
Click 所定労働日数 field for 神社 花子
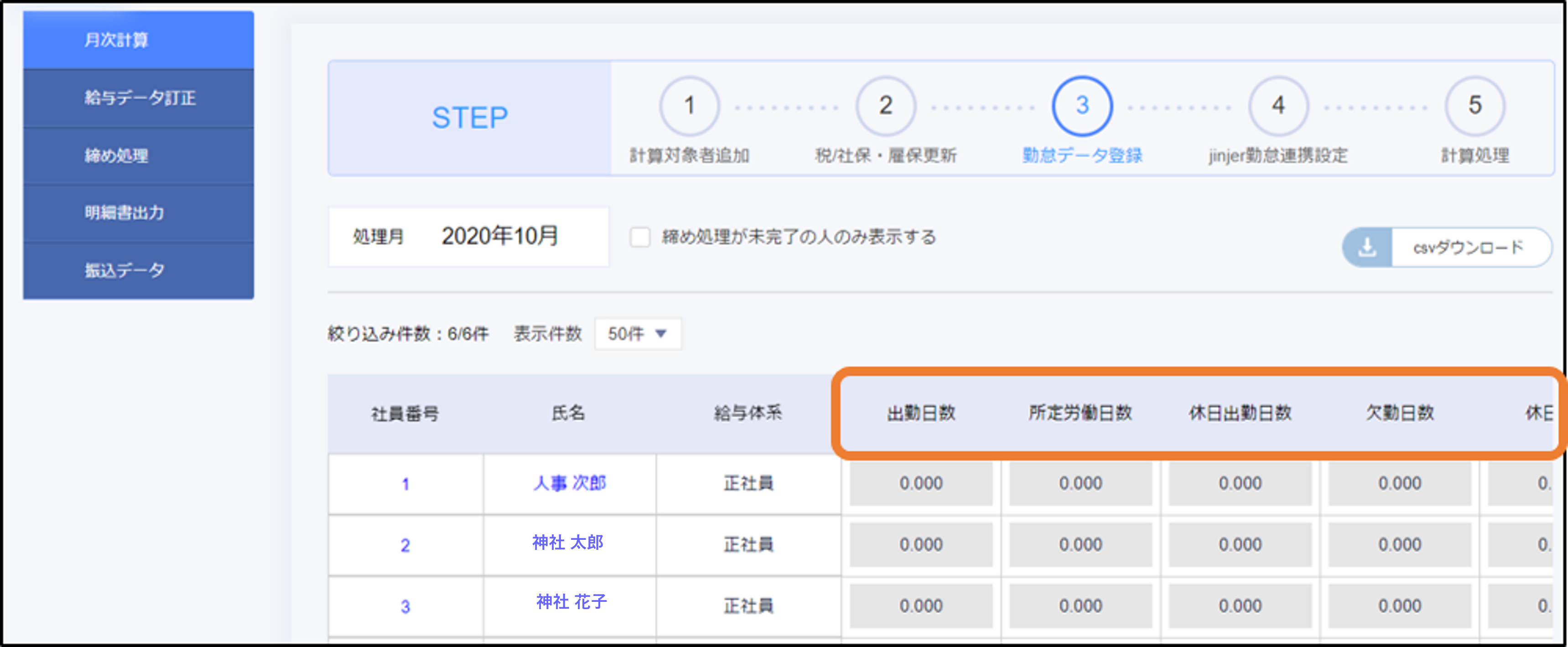pyautogui.click(x=1080, y=606)
